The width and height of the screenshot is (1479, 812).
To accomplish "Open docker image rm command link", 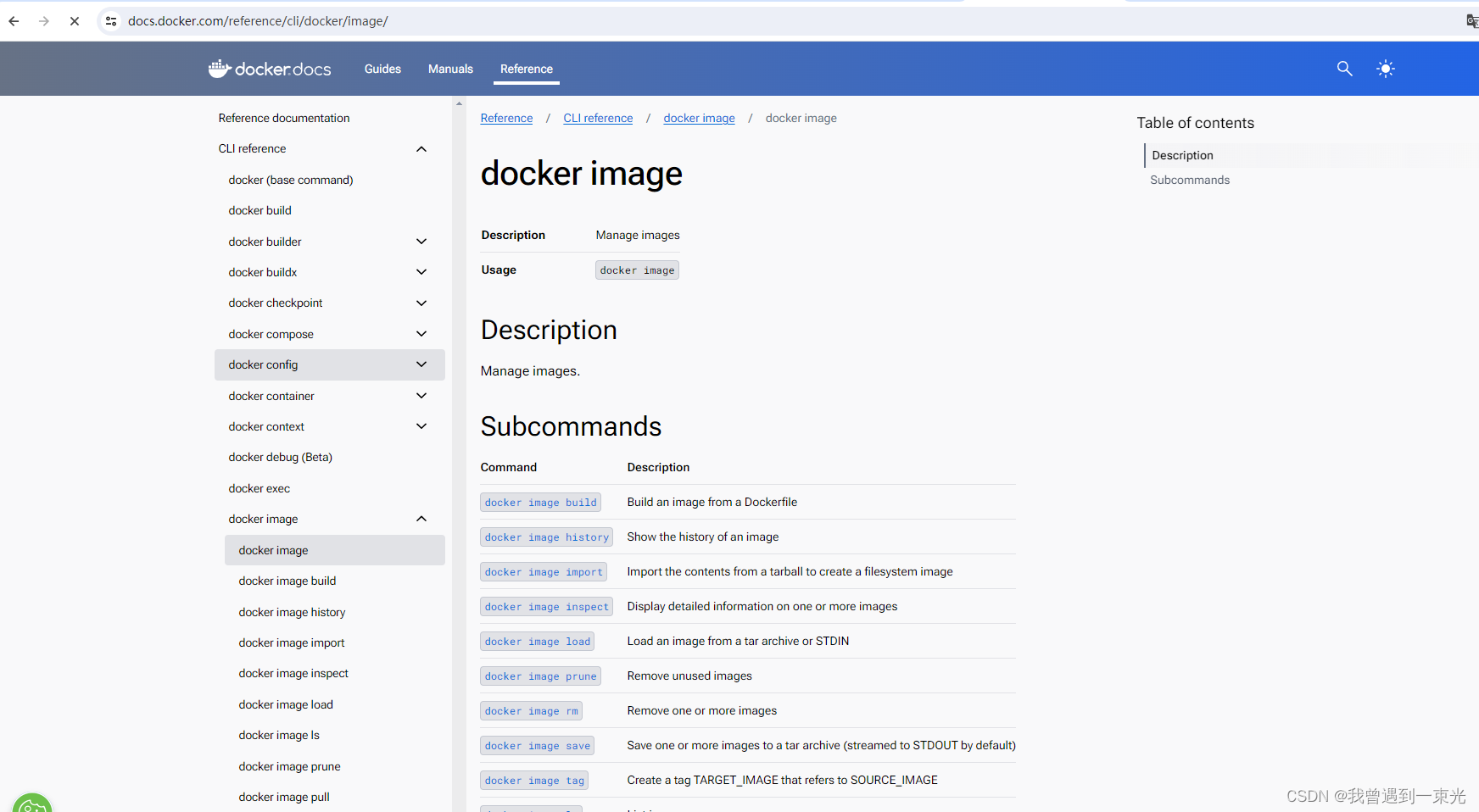I will click(x=532, y=711).
